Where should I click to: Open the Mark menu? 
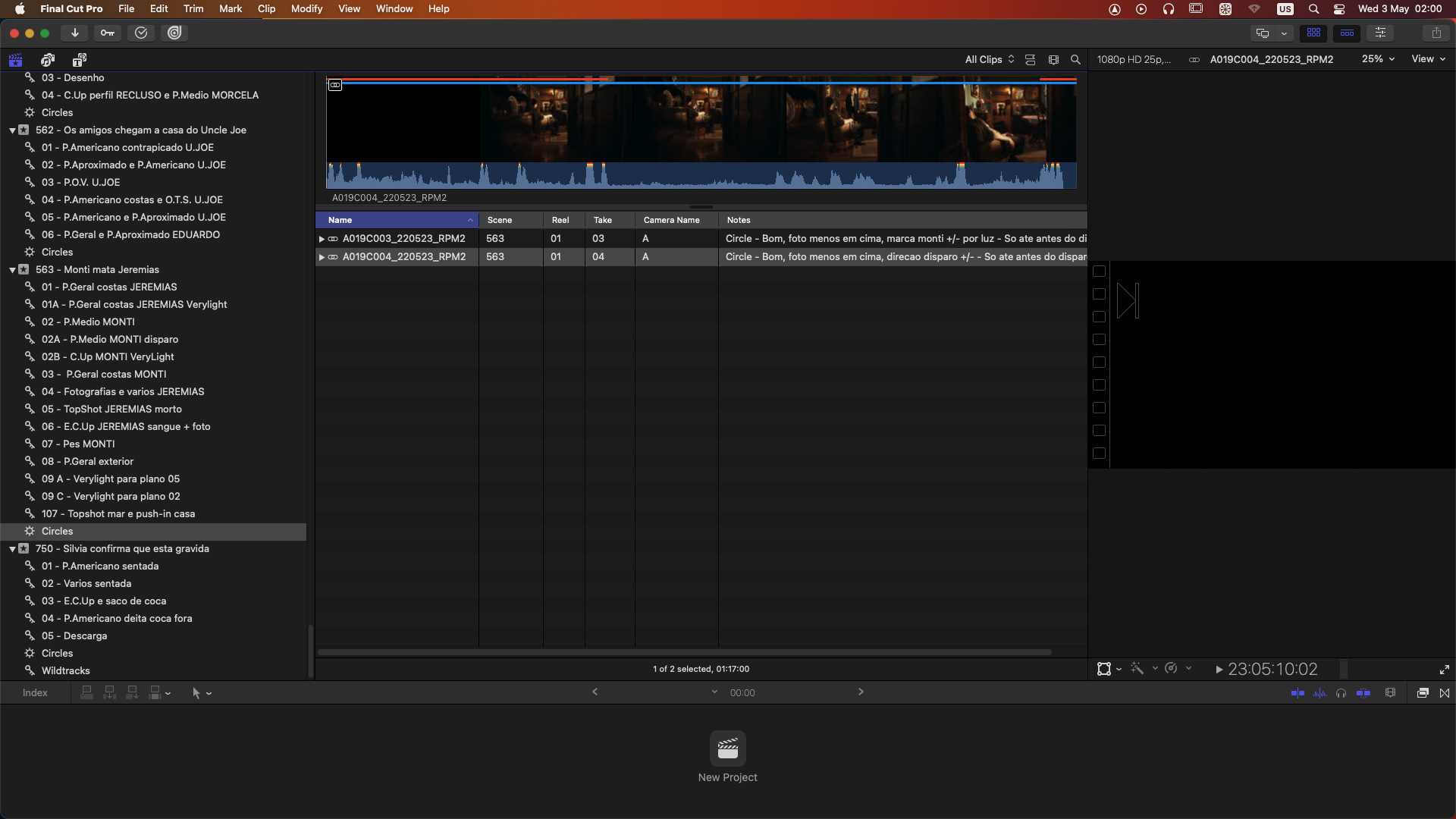click(231, 8)
